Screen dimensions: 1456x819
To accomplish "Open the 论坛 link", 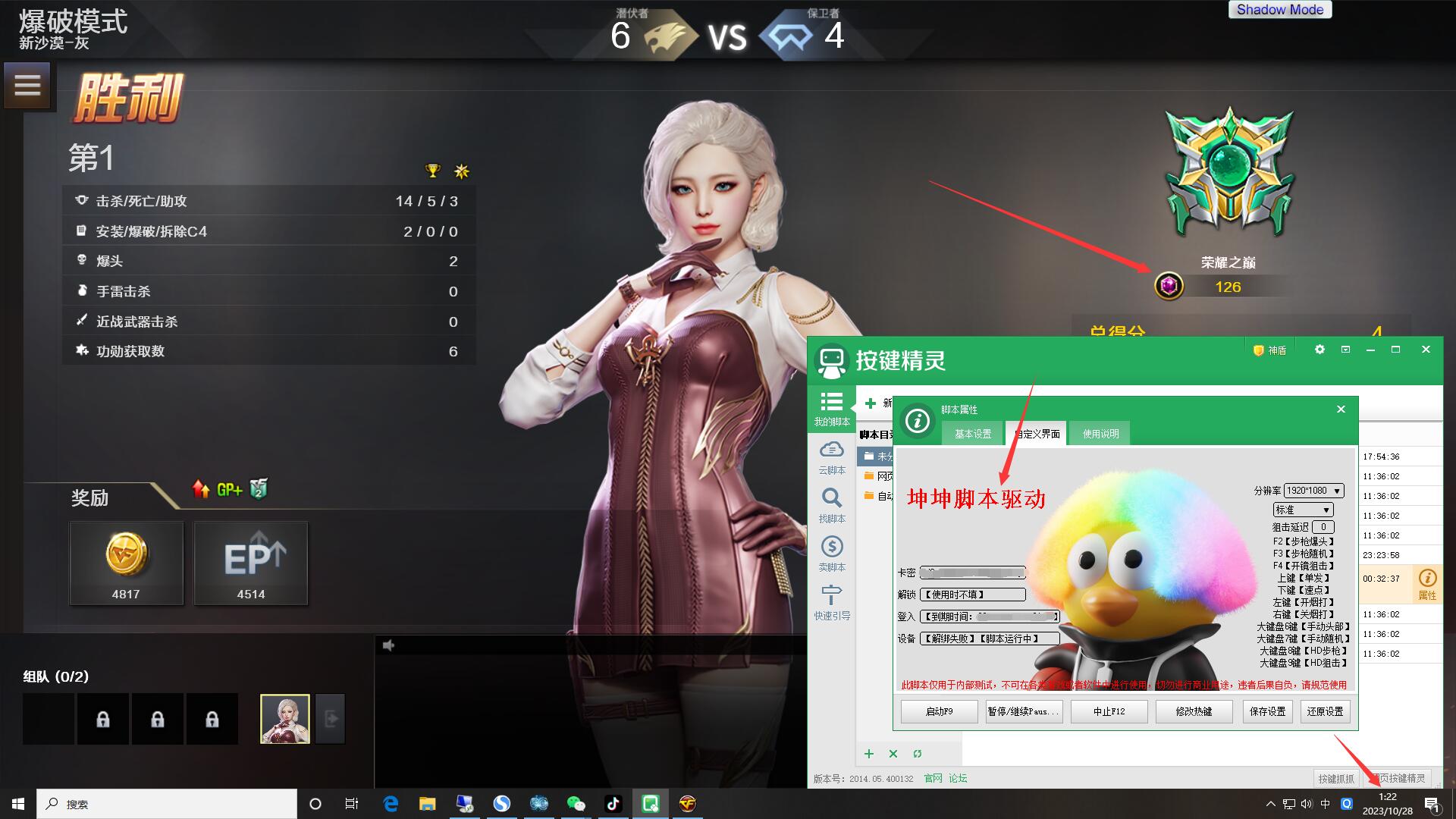I will coord(958,778).
